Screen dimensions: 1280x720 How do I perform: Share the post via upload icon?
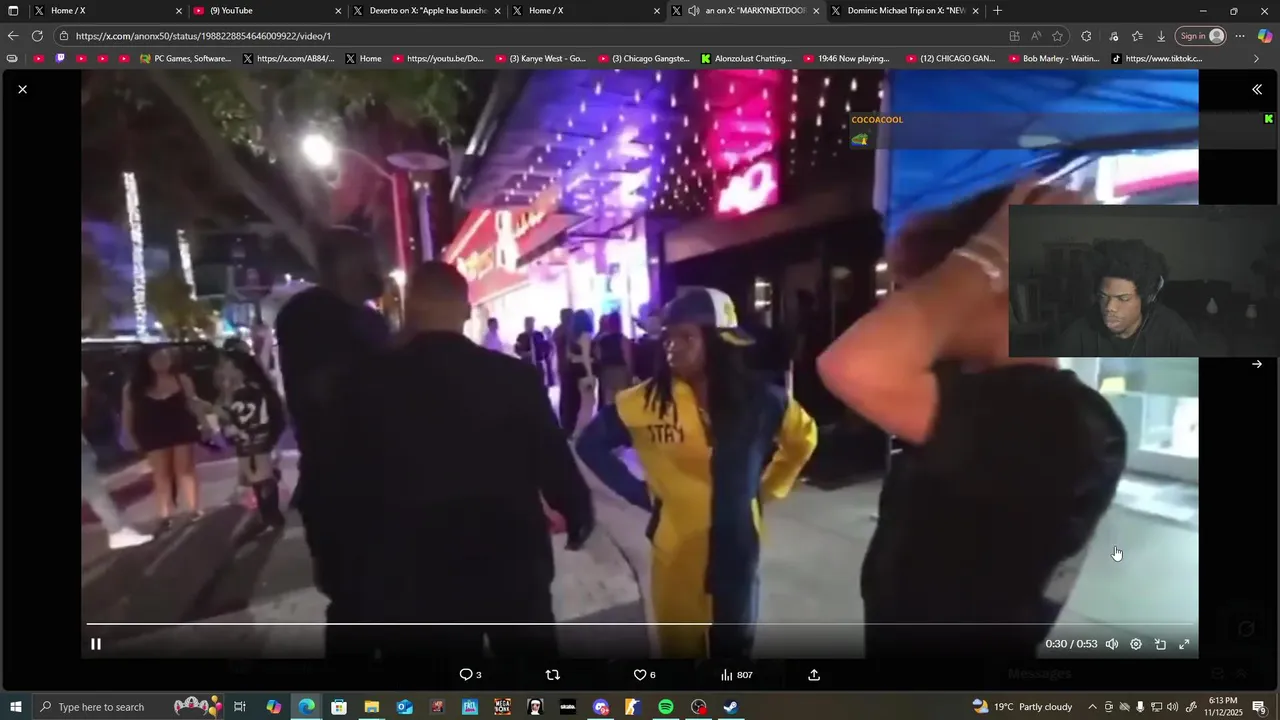point(814,675)
